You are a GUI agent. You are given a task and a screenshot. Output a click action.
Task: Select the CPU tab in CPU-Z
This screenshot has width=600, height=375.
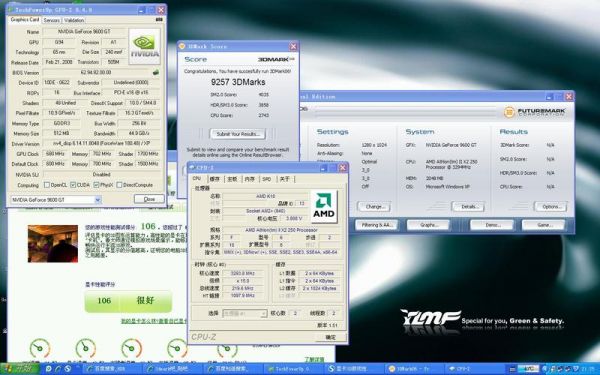197,179
